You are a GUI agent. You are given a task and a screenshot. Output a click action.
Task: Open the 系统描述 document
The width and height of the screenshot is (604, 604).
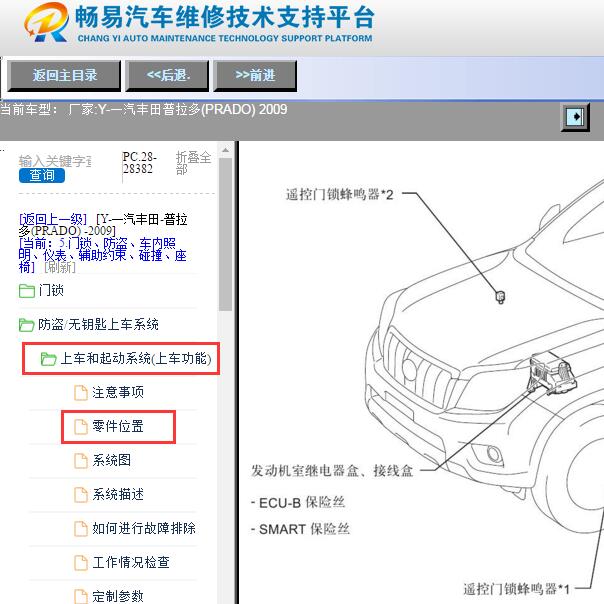click(118, 494)
